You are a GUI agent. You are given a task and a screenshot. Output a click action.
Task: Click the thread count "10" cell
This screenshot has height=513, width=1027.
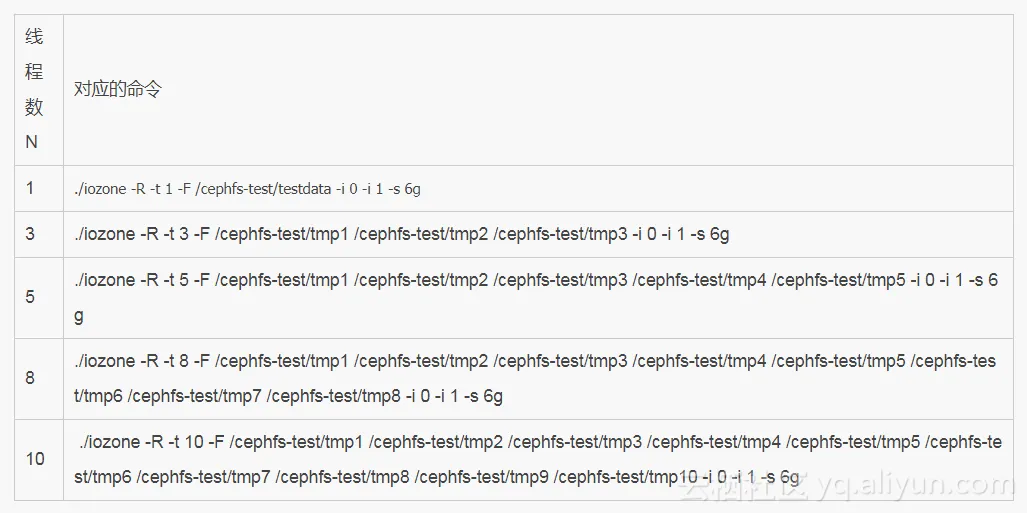[35, 459]
